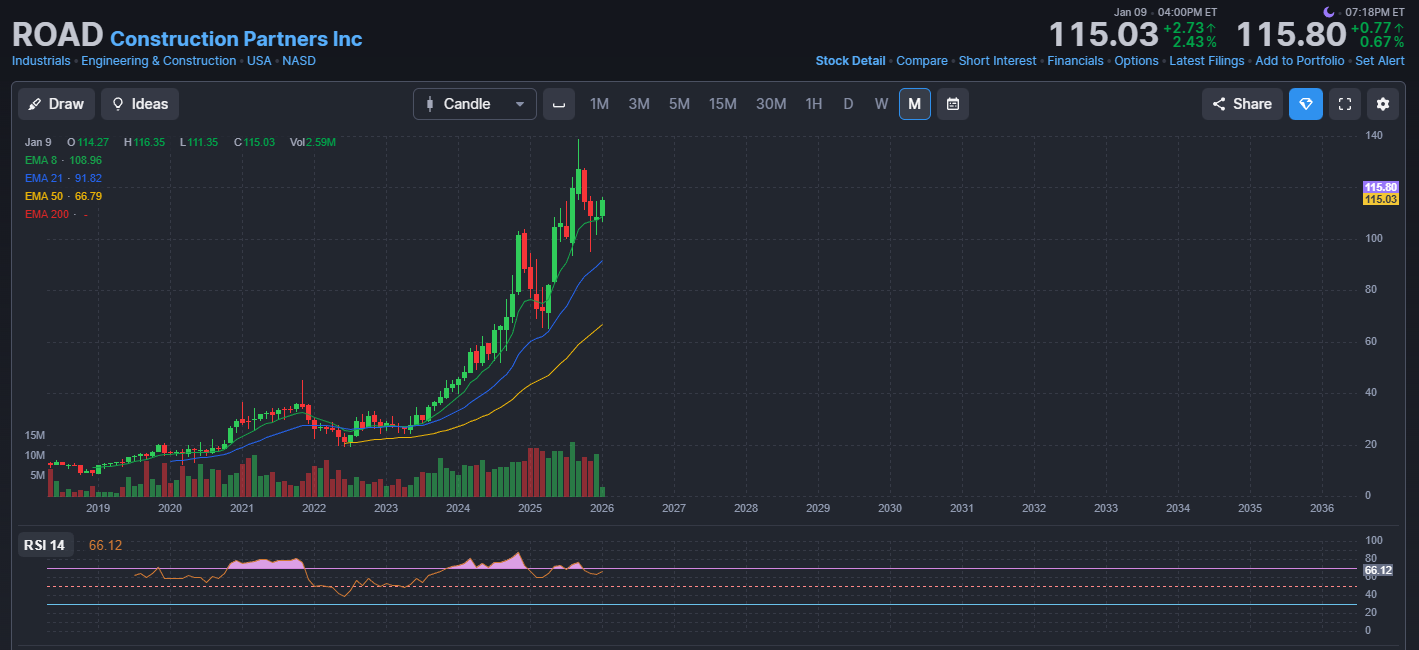Click the RSI 14 indicator label
Image resolution: width=1419 pixels, height=650 pixels.
(45, 545)
